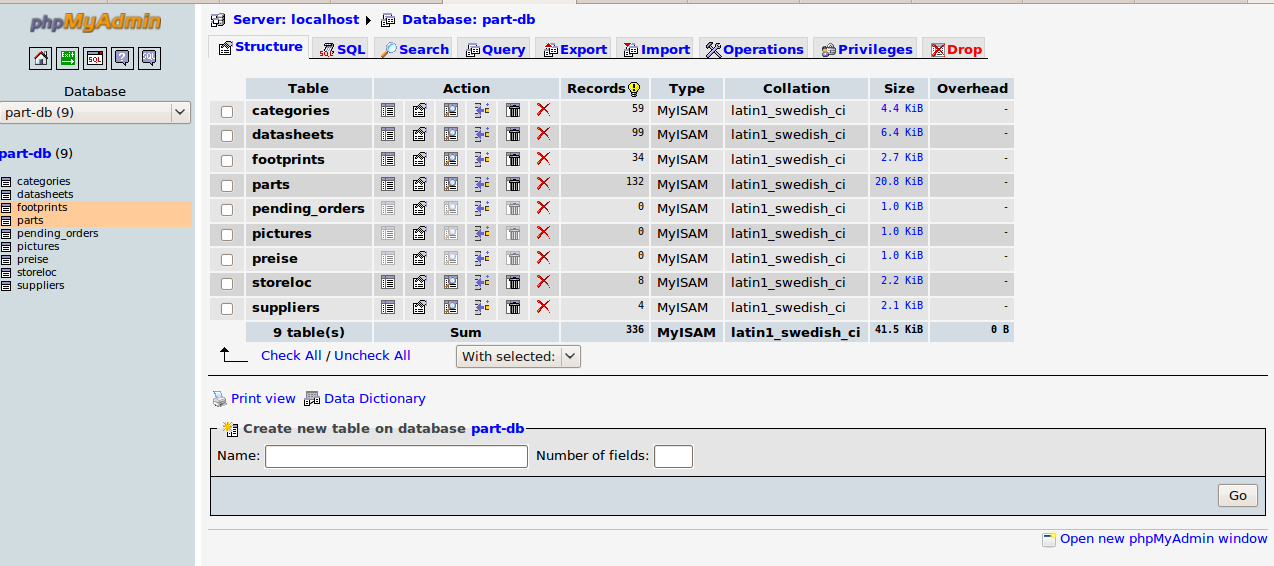Open storeloc table in left sidebar
The height and width of the screenshot is (566, 1274).
(37, 272)
